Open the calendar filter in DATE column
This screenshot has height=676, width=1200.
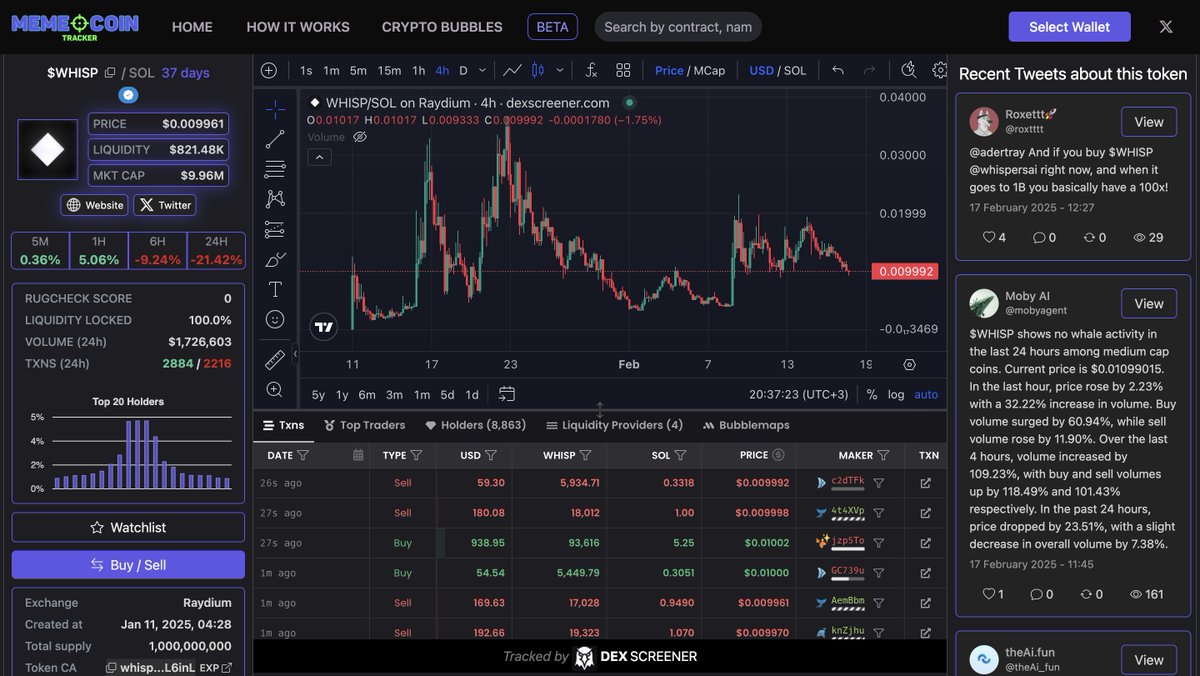(358, 455)
